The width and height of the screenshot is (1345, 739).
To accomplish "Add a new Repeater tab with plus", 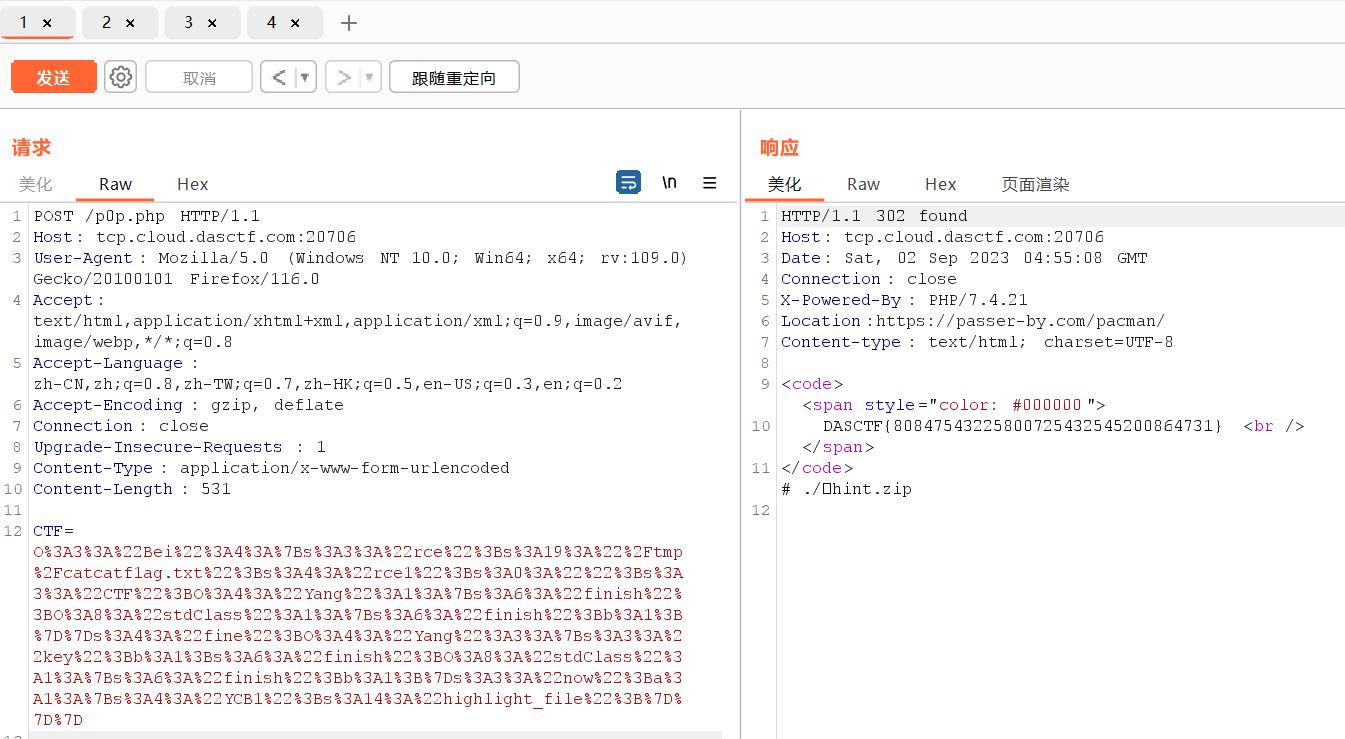I will (348, 22).
